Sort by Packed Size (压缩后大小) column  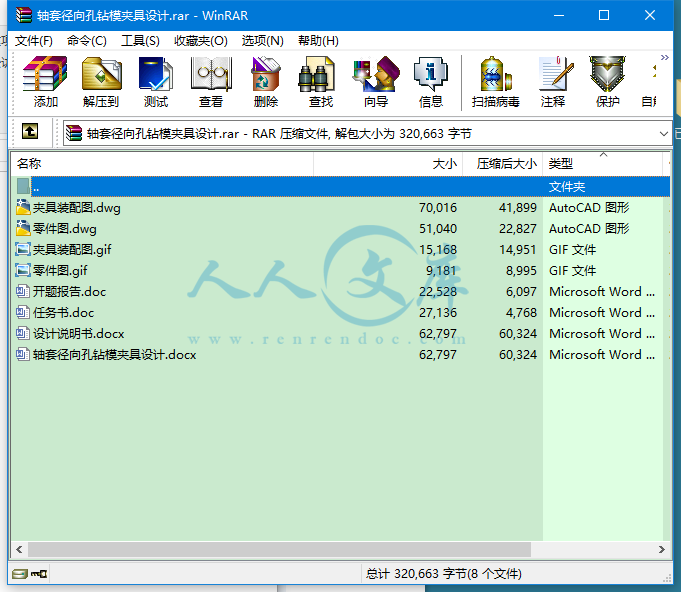tap(503, 164)
